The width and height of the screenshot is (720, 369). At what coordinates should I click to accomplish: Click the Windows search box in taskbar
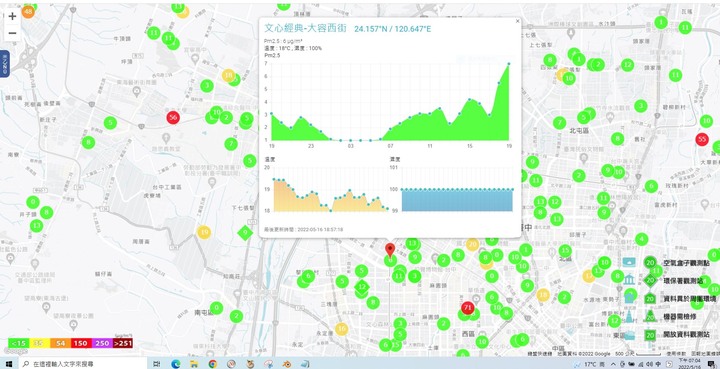(83, 363)
